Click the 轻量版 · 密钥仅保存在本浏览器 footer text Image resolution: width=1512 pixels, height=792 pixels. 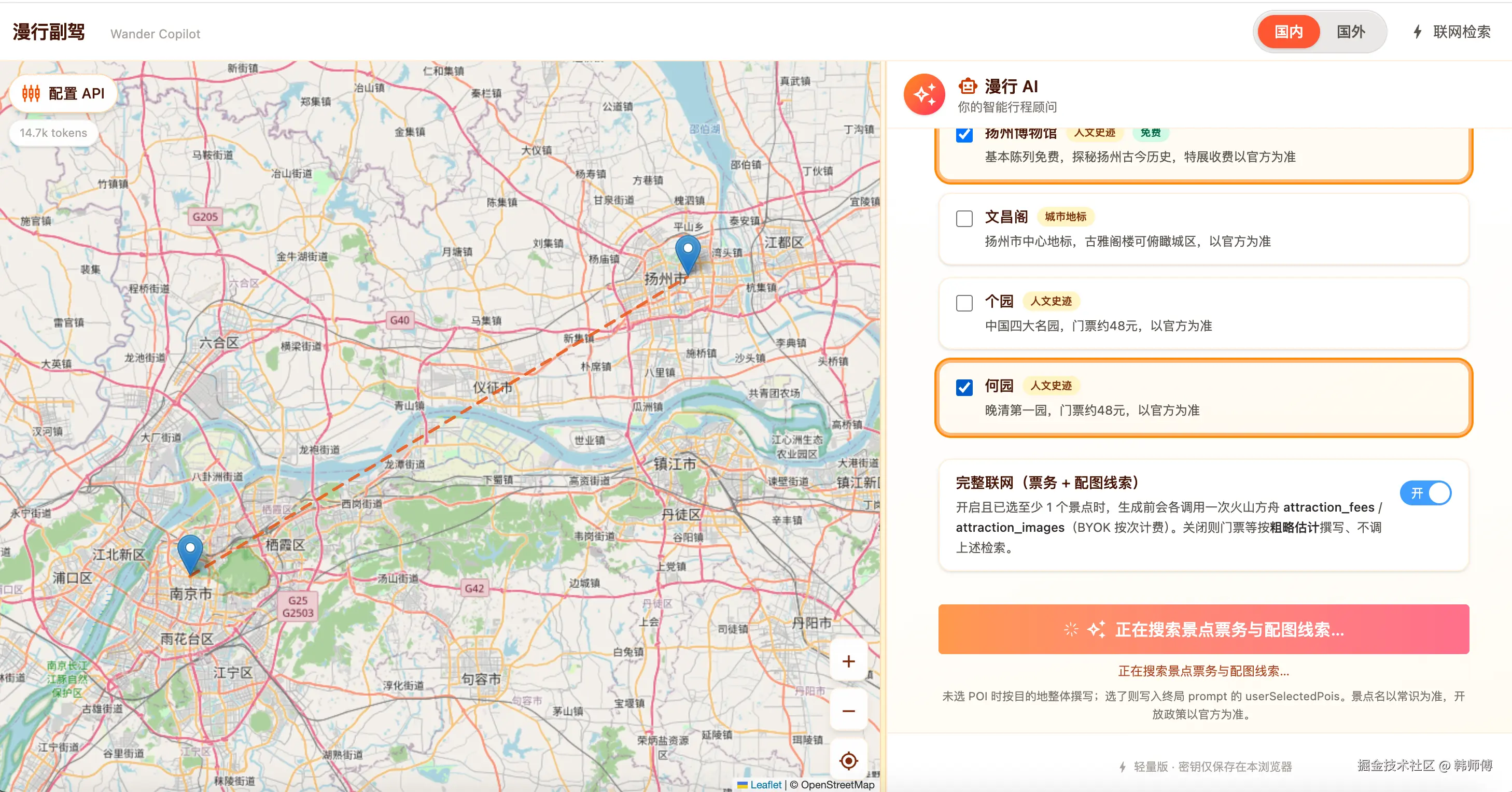tap(1213, 767)
